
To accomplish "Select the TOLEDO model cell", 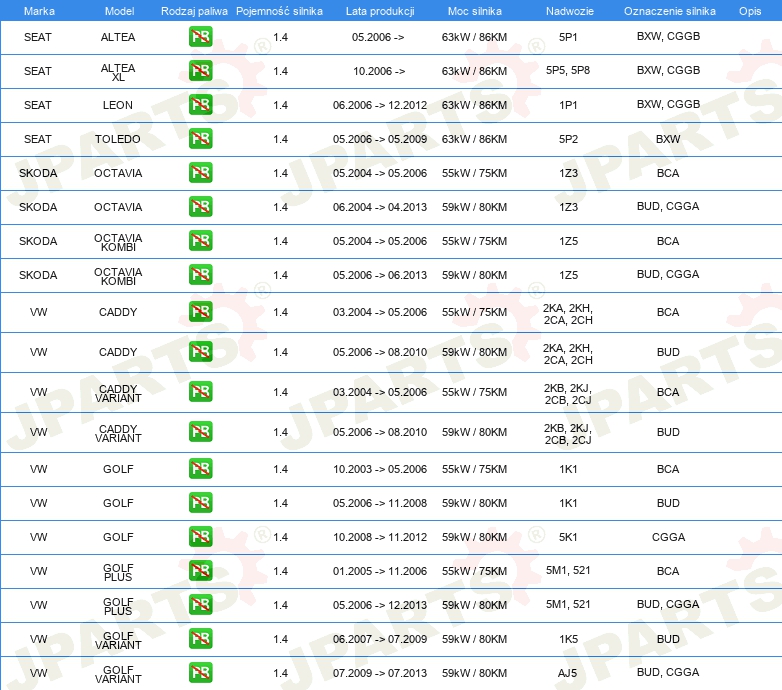I will click(x=118, y=139).
